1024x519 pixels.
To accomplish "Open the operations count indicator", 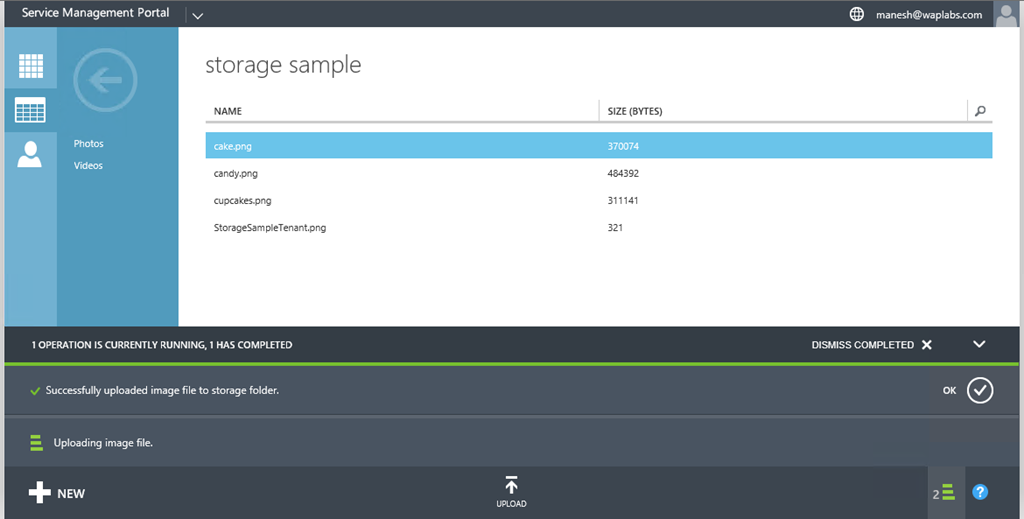I will coord(944,493).
